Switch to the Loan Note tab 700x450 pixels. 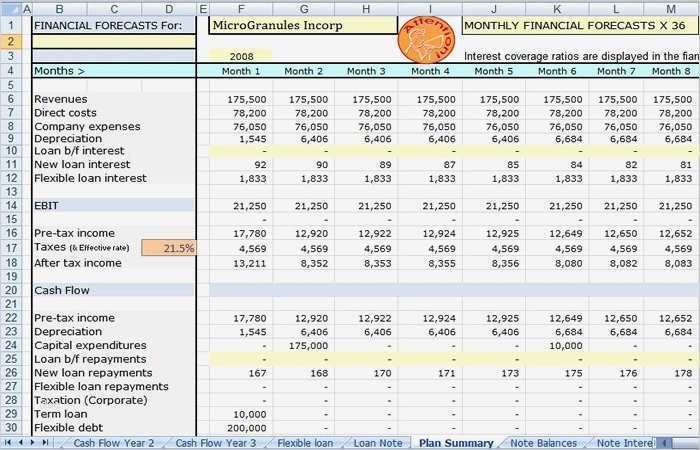(x=378, y=443)
